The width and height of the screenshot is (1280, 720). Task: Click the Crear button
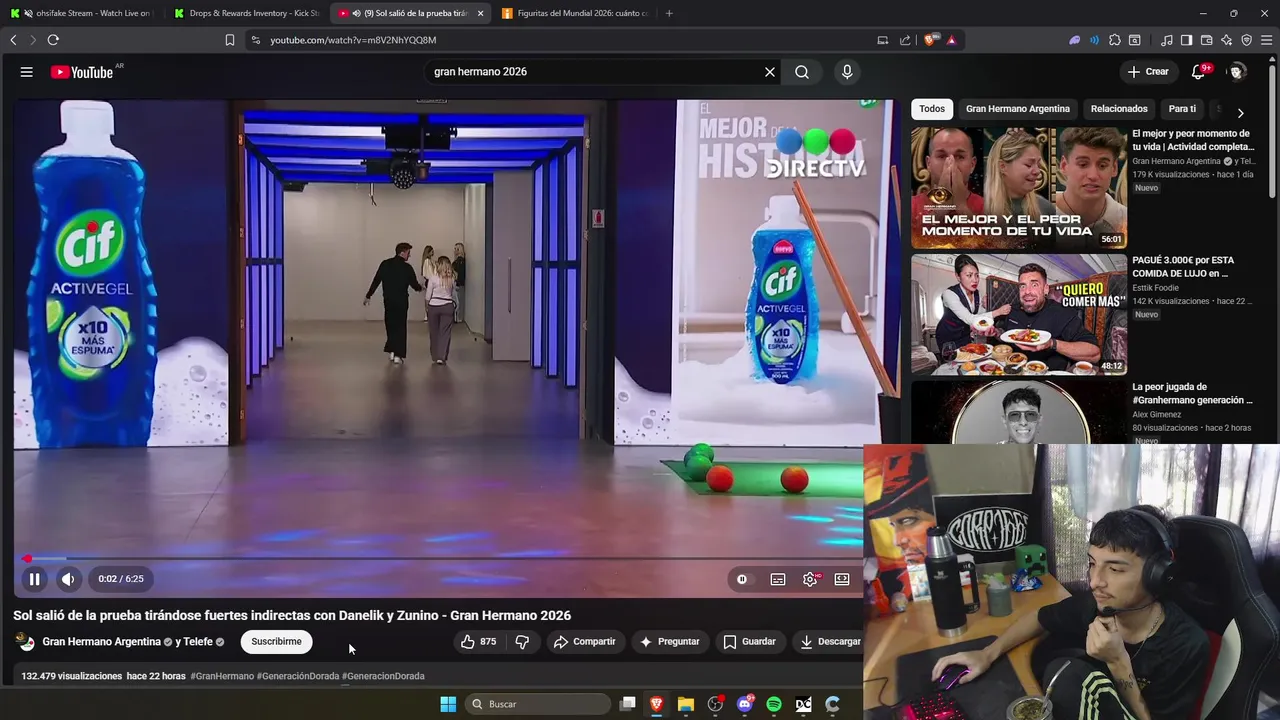[1148, 72]
